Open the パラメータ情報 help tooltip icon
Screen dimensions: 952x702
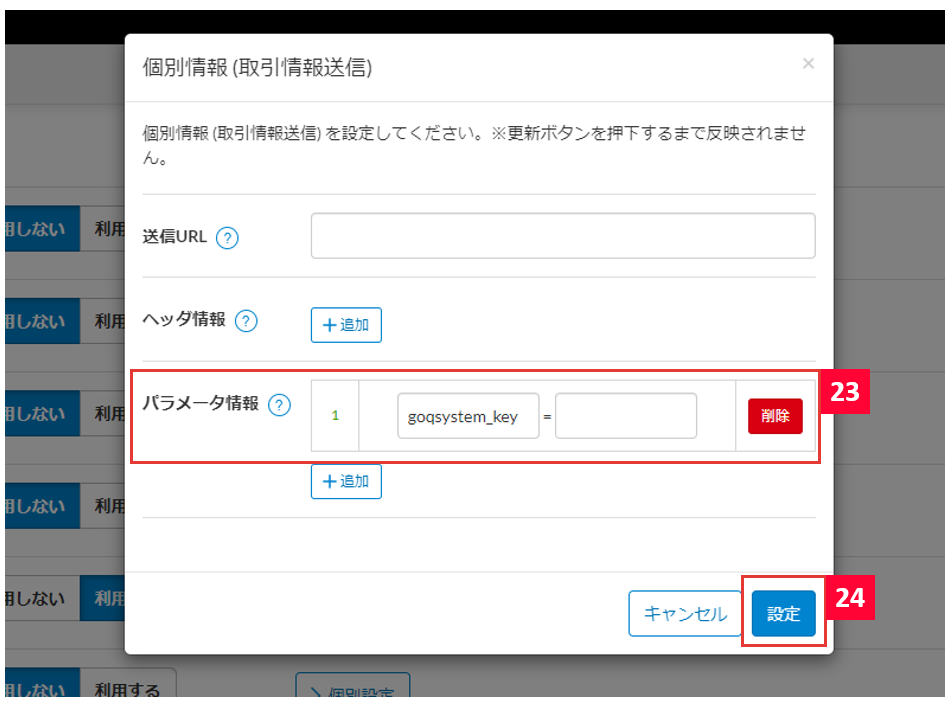click(281, 406)
